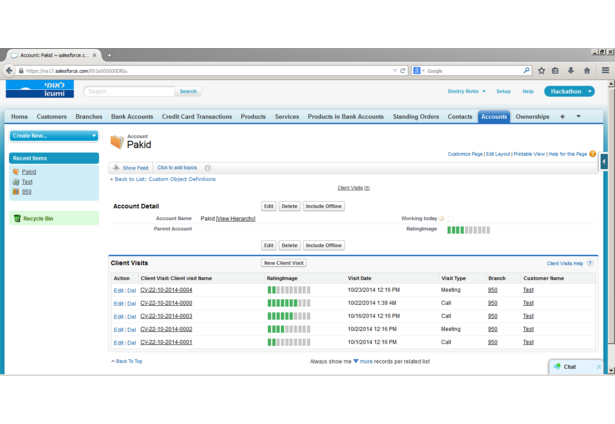Image resolution: width=615 pixels, height=424 pixels.
Task: Click rating bar for CV-22-10-2014-0000
Action: [289, 303]
